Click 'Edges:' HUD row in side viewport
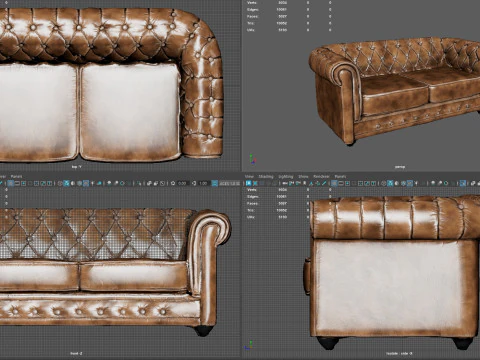This screenshot has height=360, width=480. tap(289, 196)
